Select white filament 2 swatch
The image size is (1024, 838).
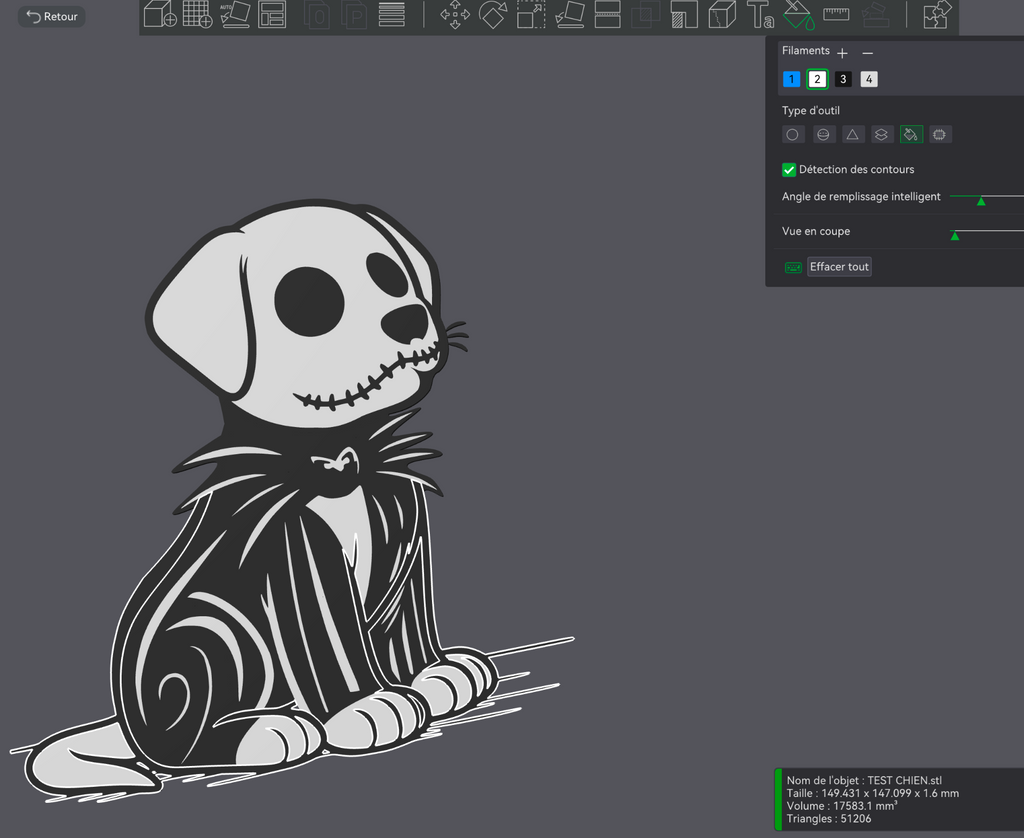click(x=817, y=79)
